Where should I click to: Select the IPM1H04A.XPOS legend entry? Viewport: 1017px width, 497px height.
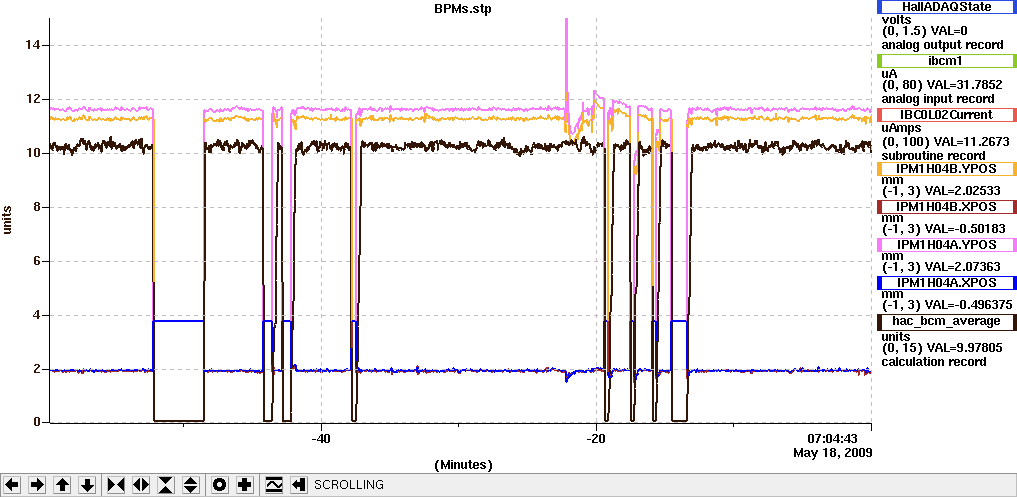[x=946, y=283]
